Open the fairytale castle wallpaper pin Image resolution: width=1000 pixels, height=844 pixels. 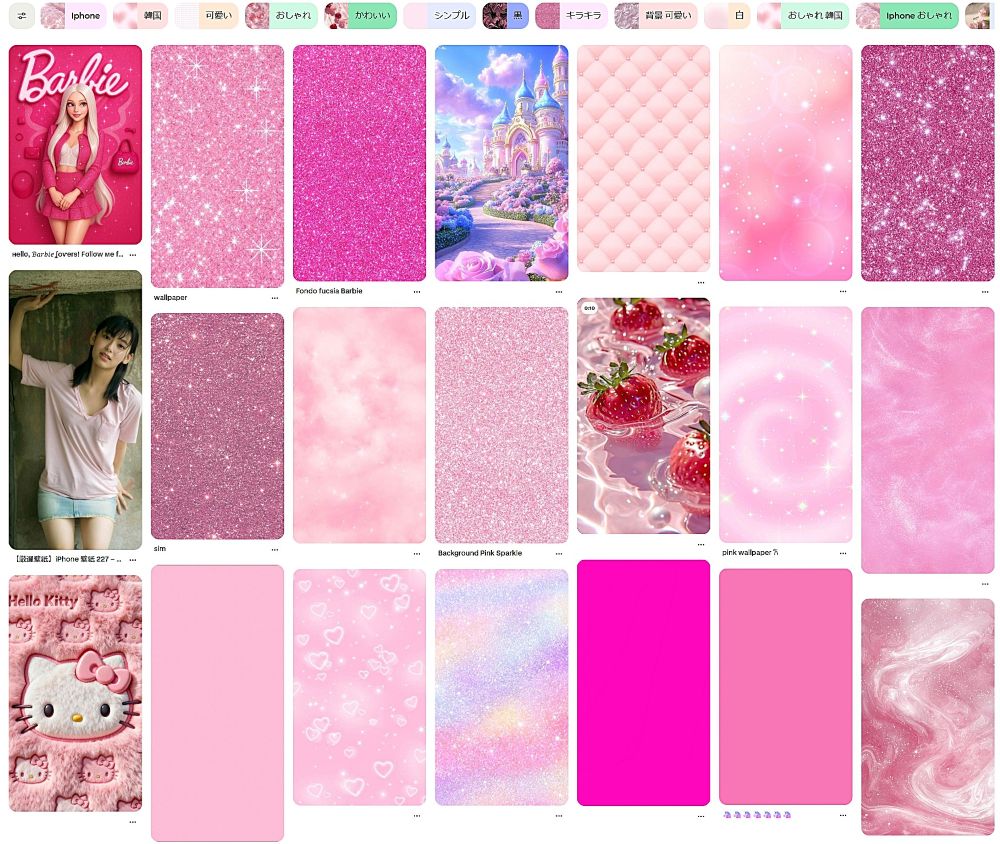tap(501, 162)
